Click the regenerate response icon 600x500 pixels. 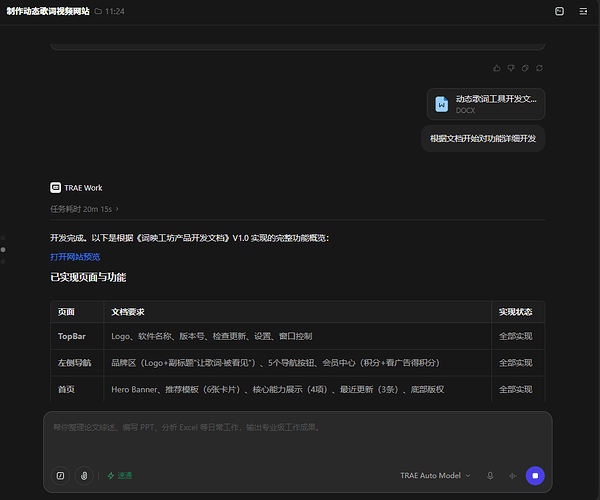539,68
